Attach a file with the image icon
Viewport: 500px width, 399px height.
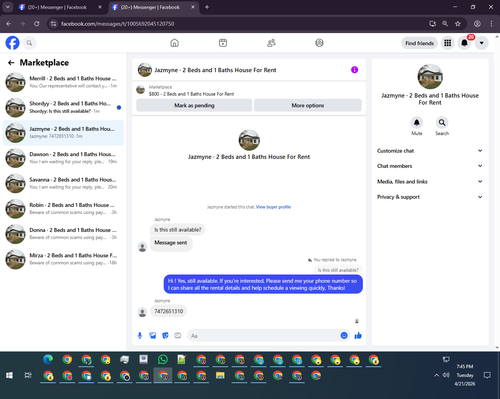pyautogui.click(x=153, y=336)
